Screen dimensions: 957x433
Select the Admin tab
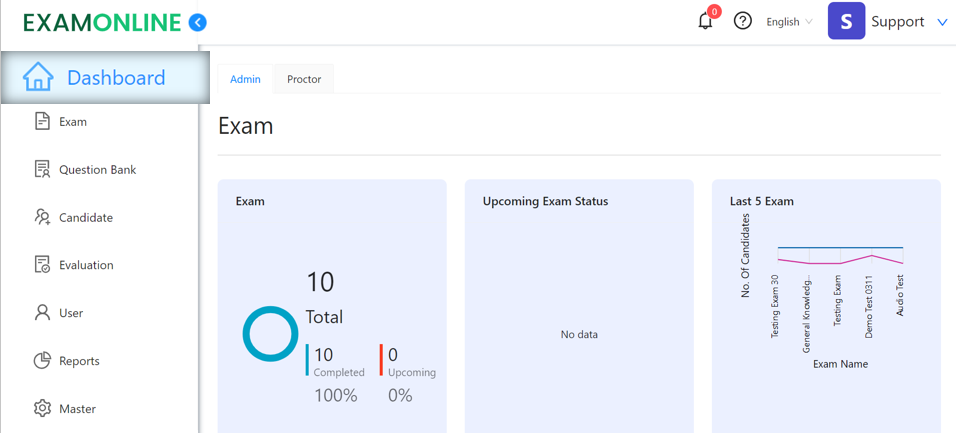(245, 79)
